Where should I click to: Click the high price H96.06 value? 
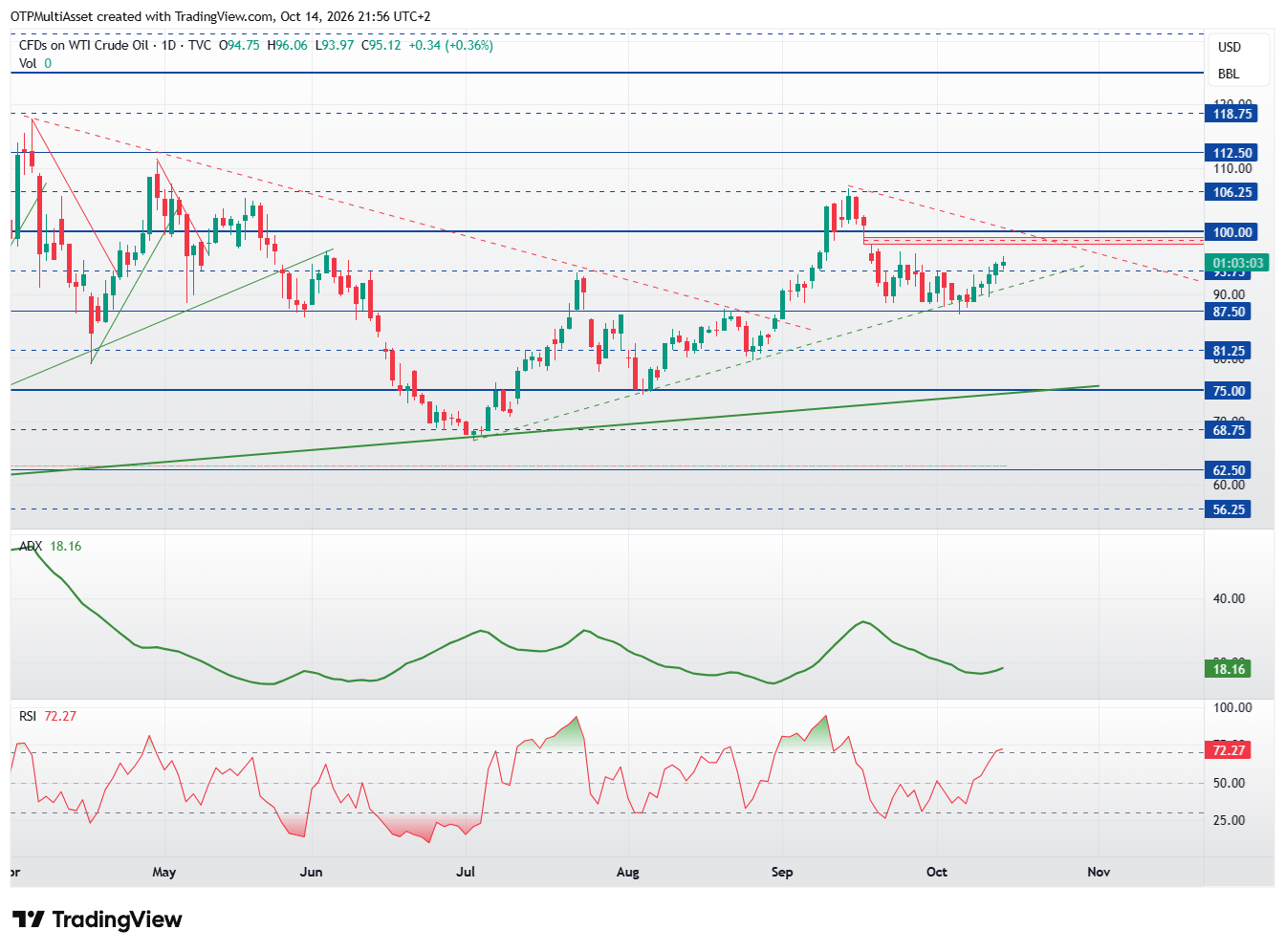(287, 45)
